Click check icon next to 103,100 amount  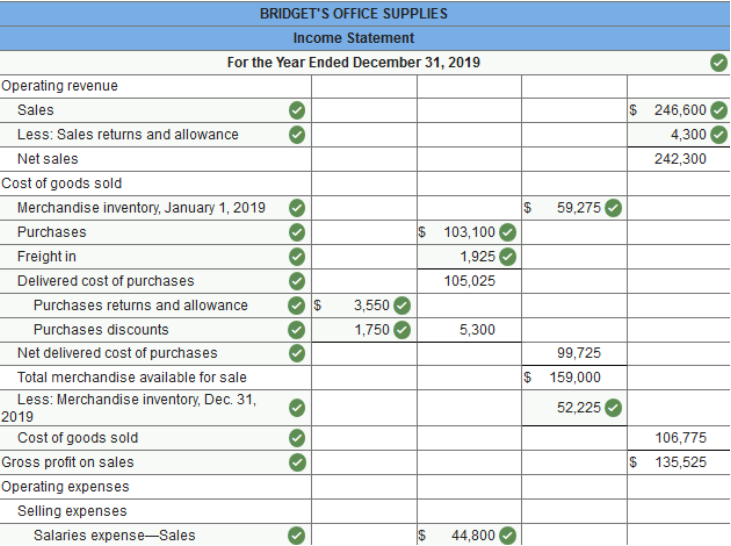(508, 232)
